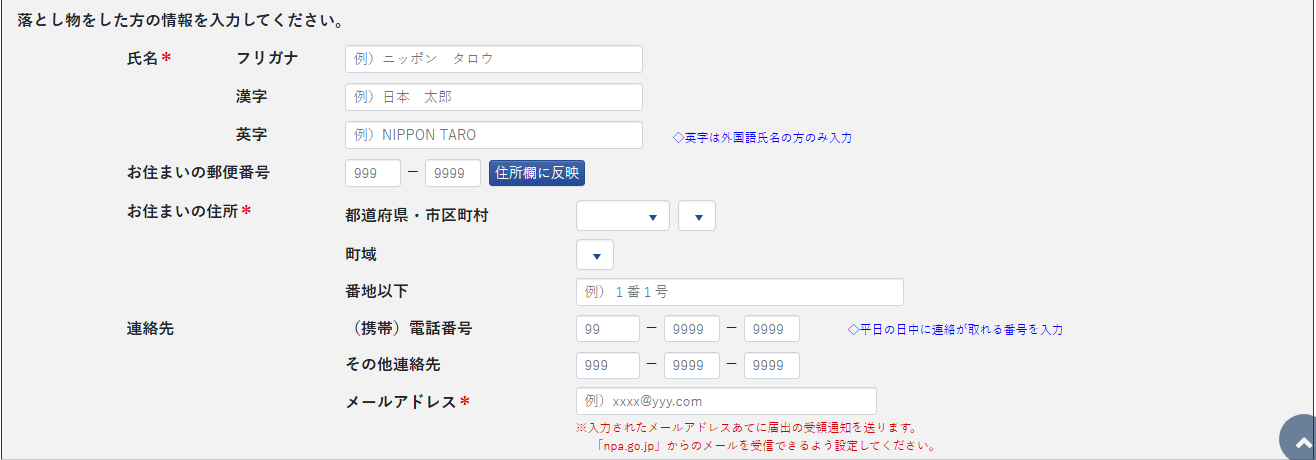
Task: Open the prefecture dropdown
Action: (x=622, y=216)
